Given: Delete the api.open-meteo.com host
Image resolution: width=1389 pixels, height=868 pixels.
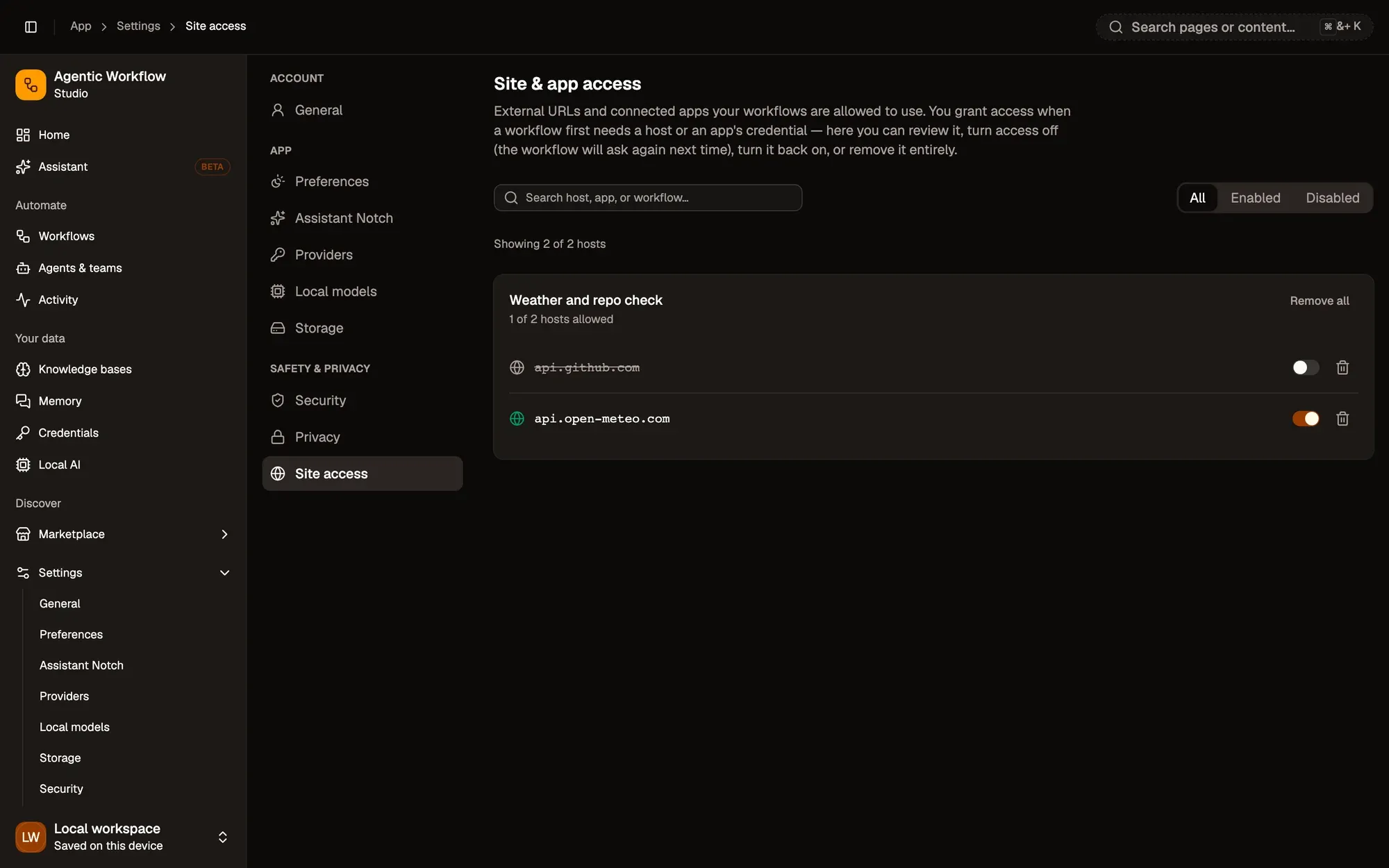Looking at the screenshot, I should [x=1342, y=419].
